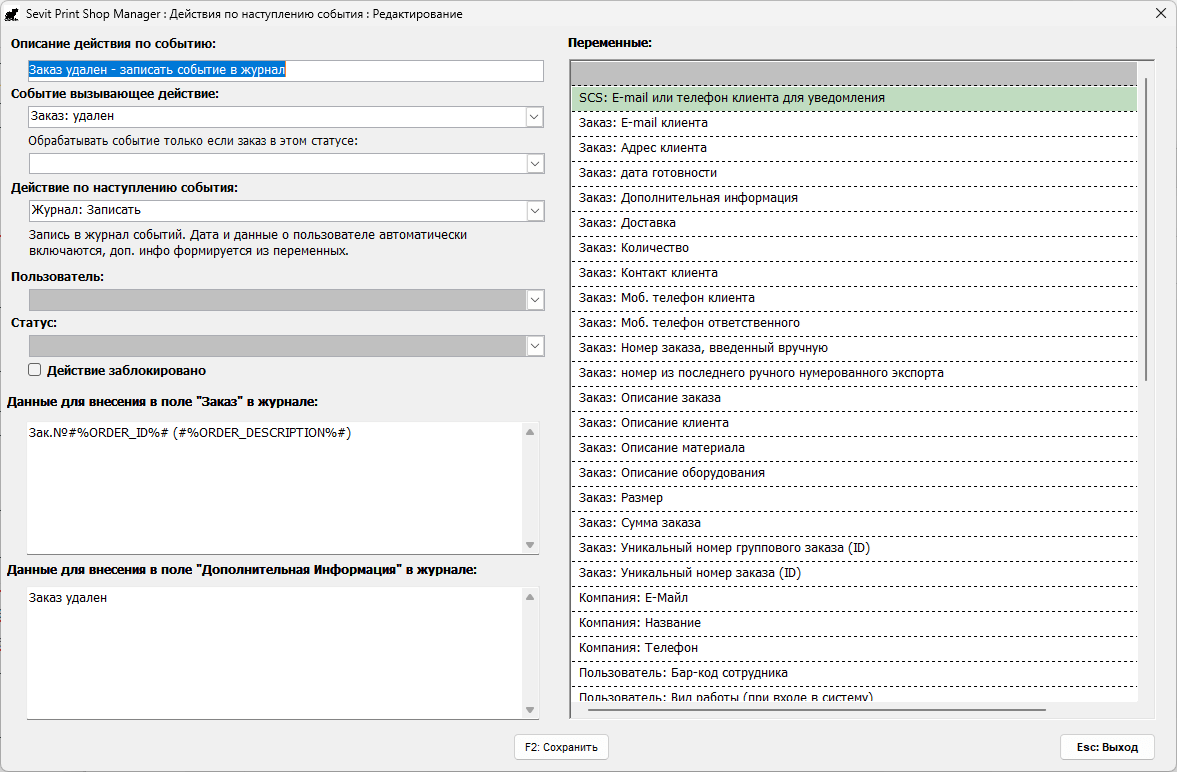Open the order status filter dropdown

(534, 164)
